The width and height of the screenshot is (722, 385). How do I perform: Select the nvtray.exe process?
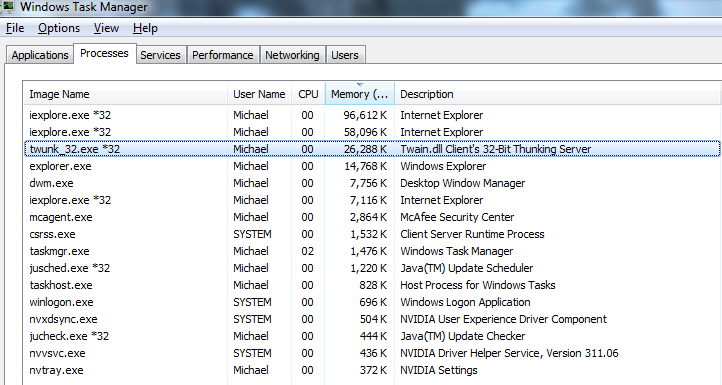pos(372,370)
